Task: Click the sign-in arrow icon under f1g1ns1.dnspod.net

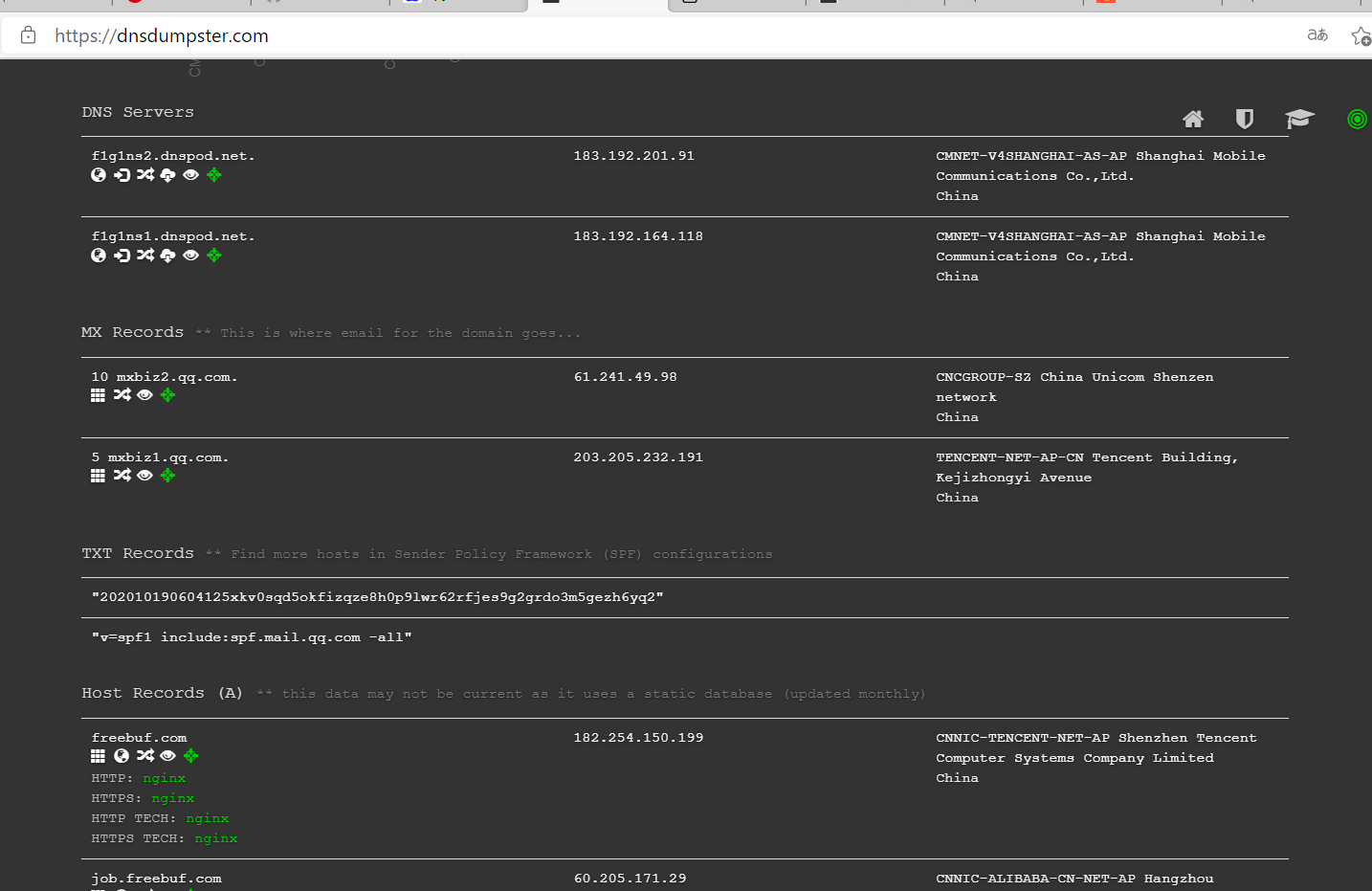Action: point(122,256)
